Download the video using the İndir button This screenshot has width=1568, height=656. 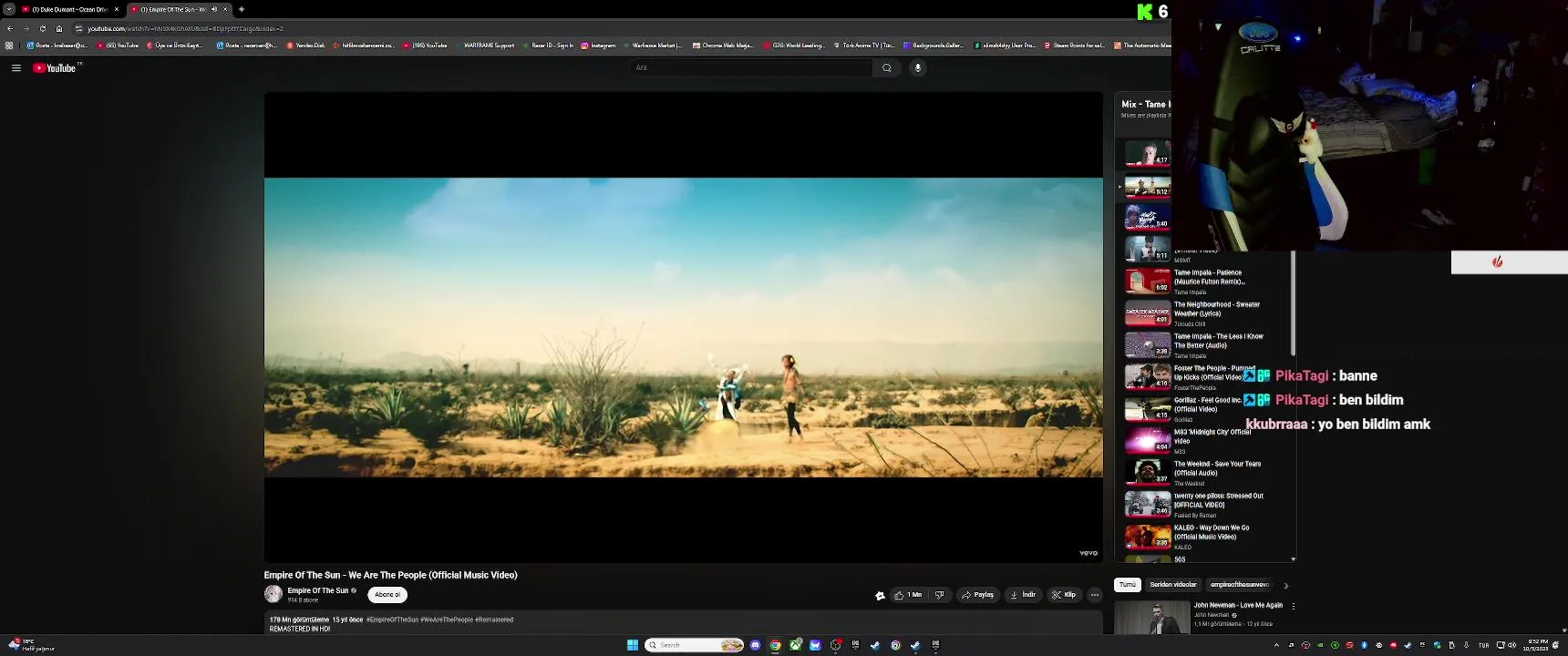pos(1023,595)
